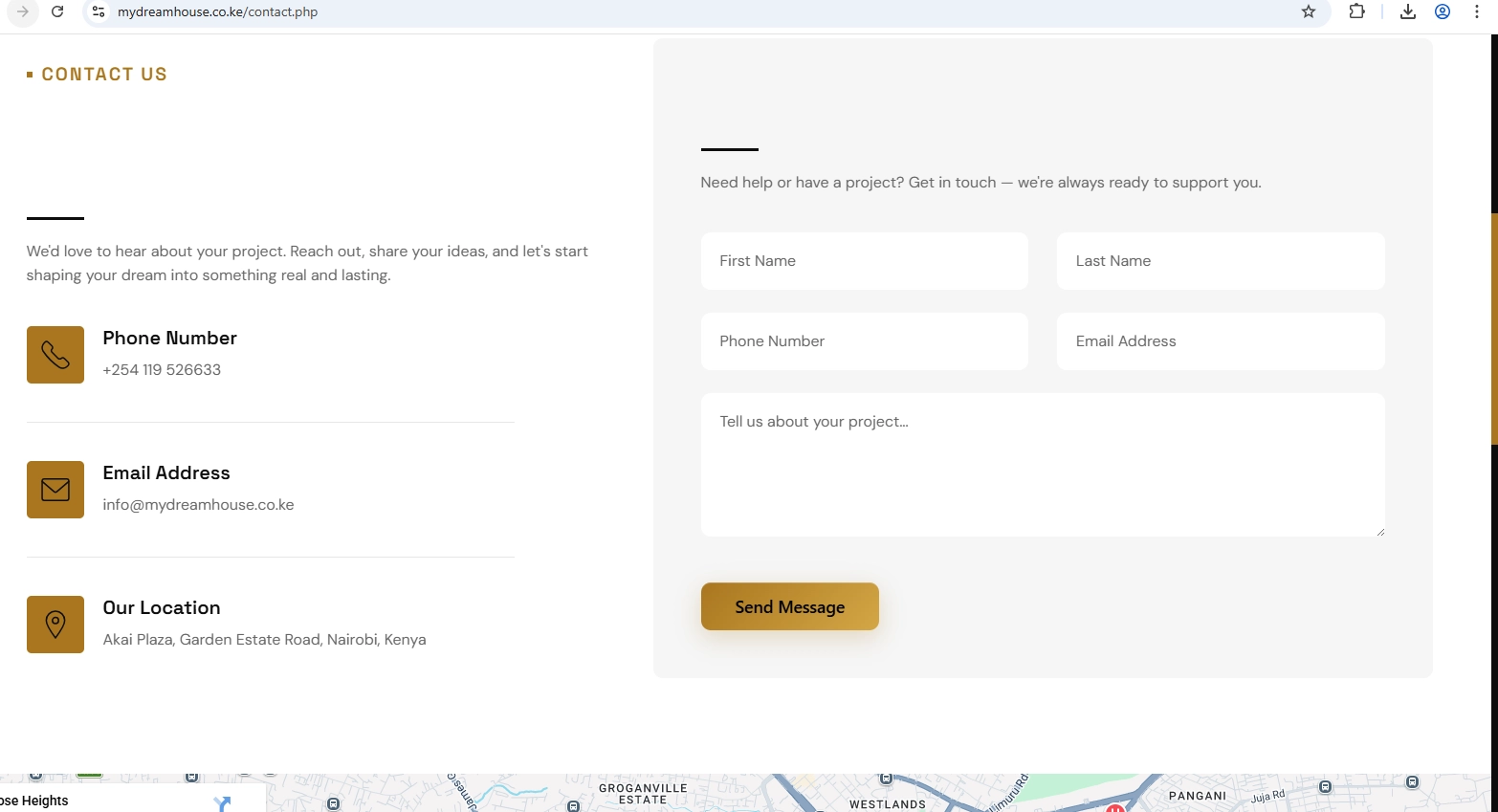Focus the Last Name field
Screen dimensions: 1498x812
1220,261
